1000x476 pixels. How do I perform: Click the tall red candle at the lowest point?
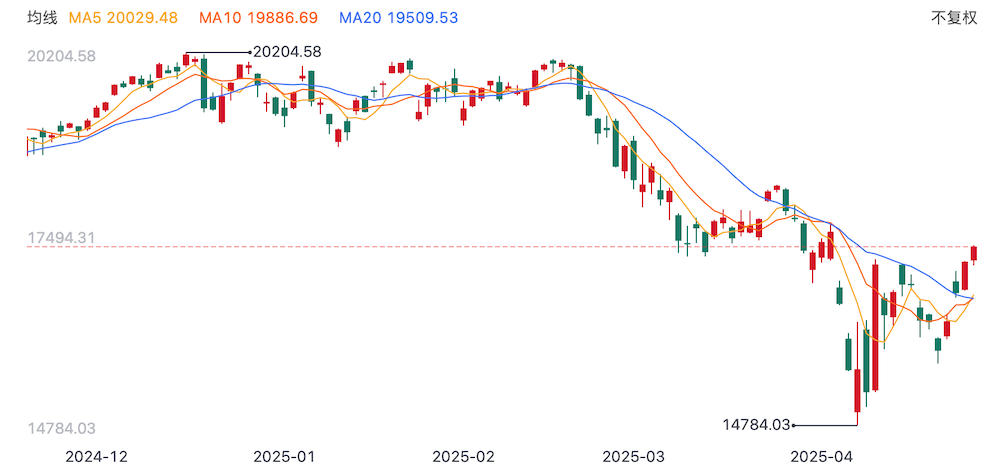point(857,390)
